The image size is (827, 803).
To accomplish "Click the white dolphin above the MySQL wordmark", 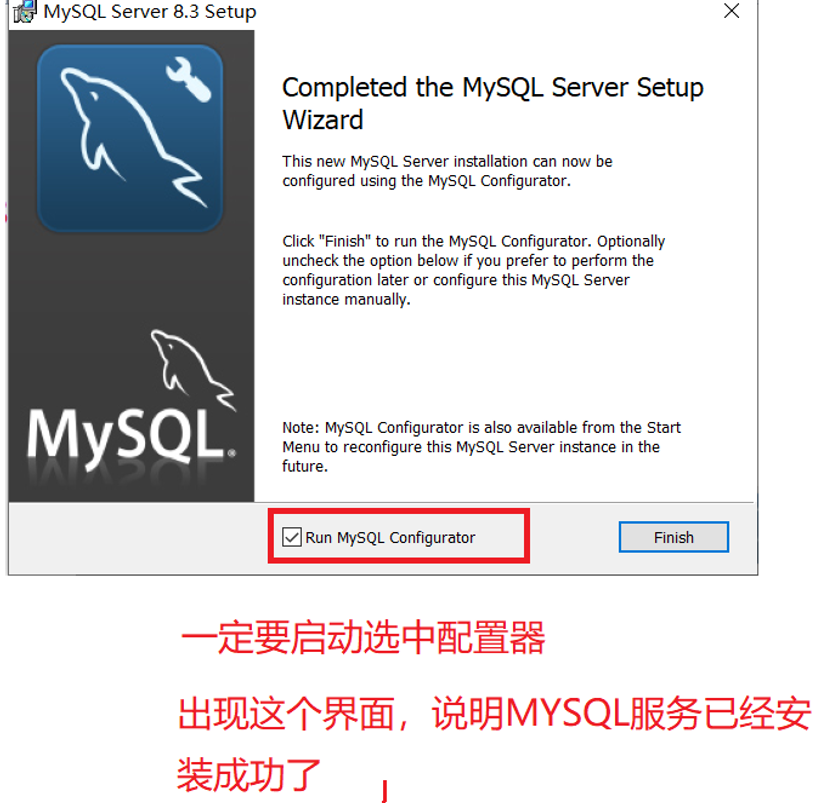I will [x=192, y=369].
